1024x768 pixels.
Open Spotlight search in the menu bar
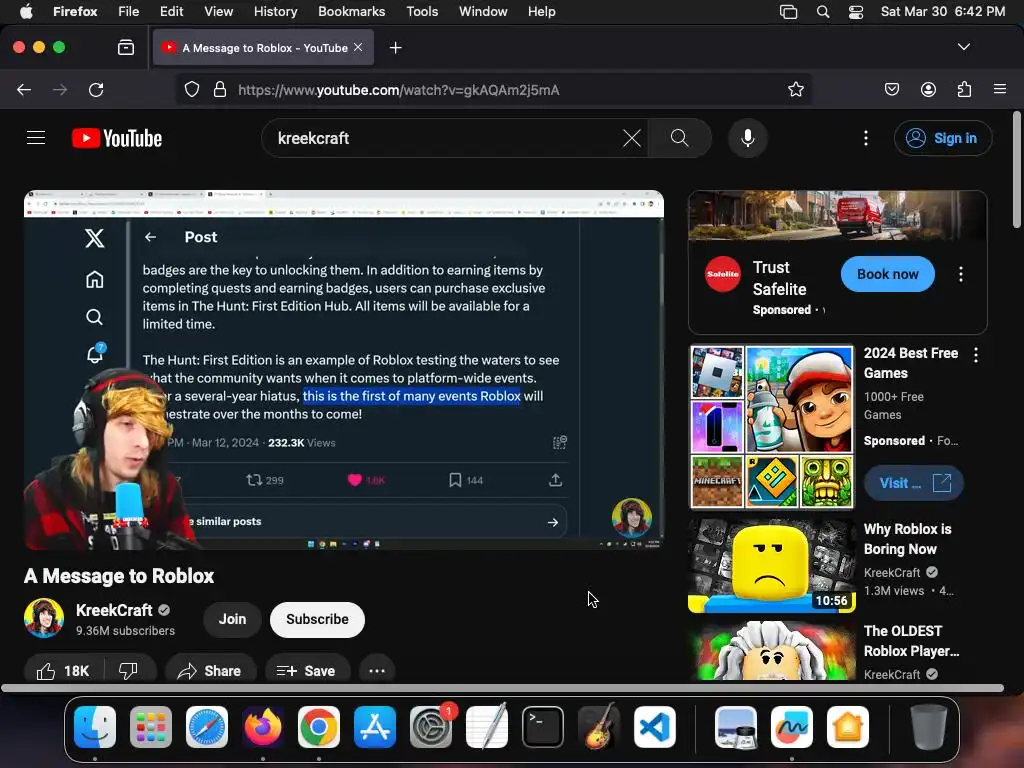pos(823,11)
